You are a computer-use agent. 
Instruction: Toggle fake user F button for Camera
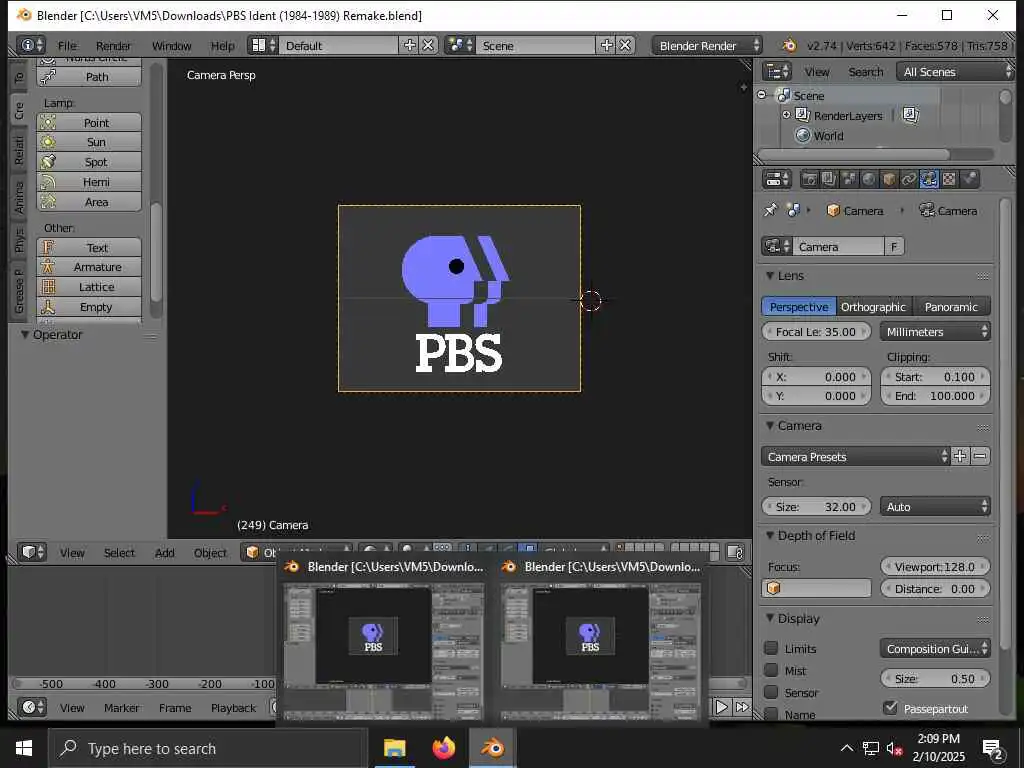pyautogui.click(x=894, y=247)
